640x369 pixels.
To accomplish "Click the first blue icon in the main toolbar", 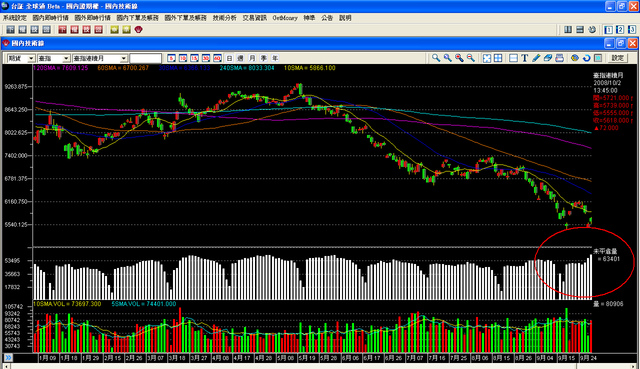I will (11, 29).
